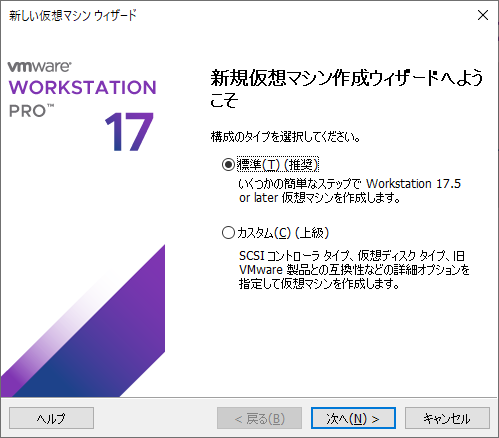Viewport: 499px width, 438px height.
Task: Close the wizard with the X button
Action: pos(483,15)
